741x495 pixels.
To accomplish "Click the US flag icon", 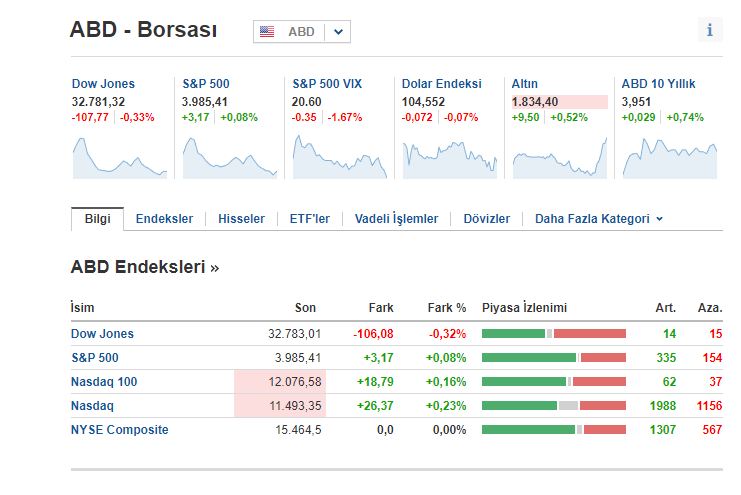I will [x=267, y=32].
